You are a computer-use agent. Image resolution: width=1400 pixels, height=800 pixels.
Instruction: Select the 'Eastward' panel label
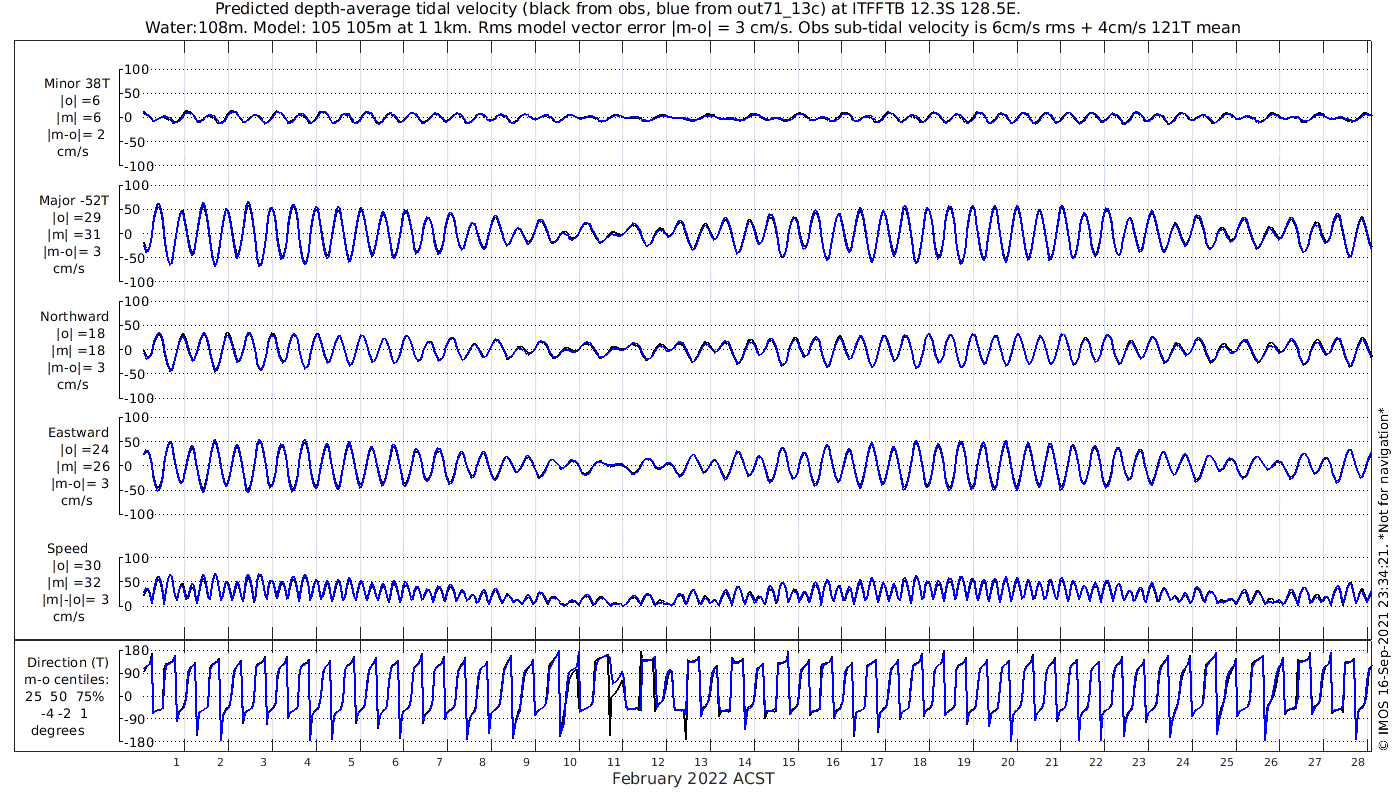(79, 433)
